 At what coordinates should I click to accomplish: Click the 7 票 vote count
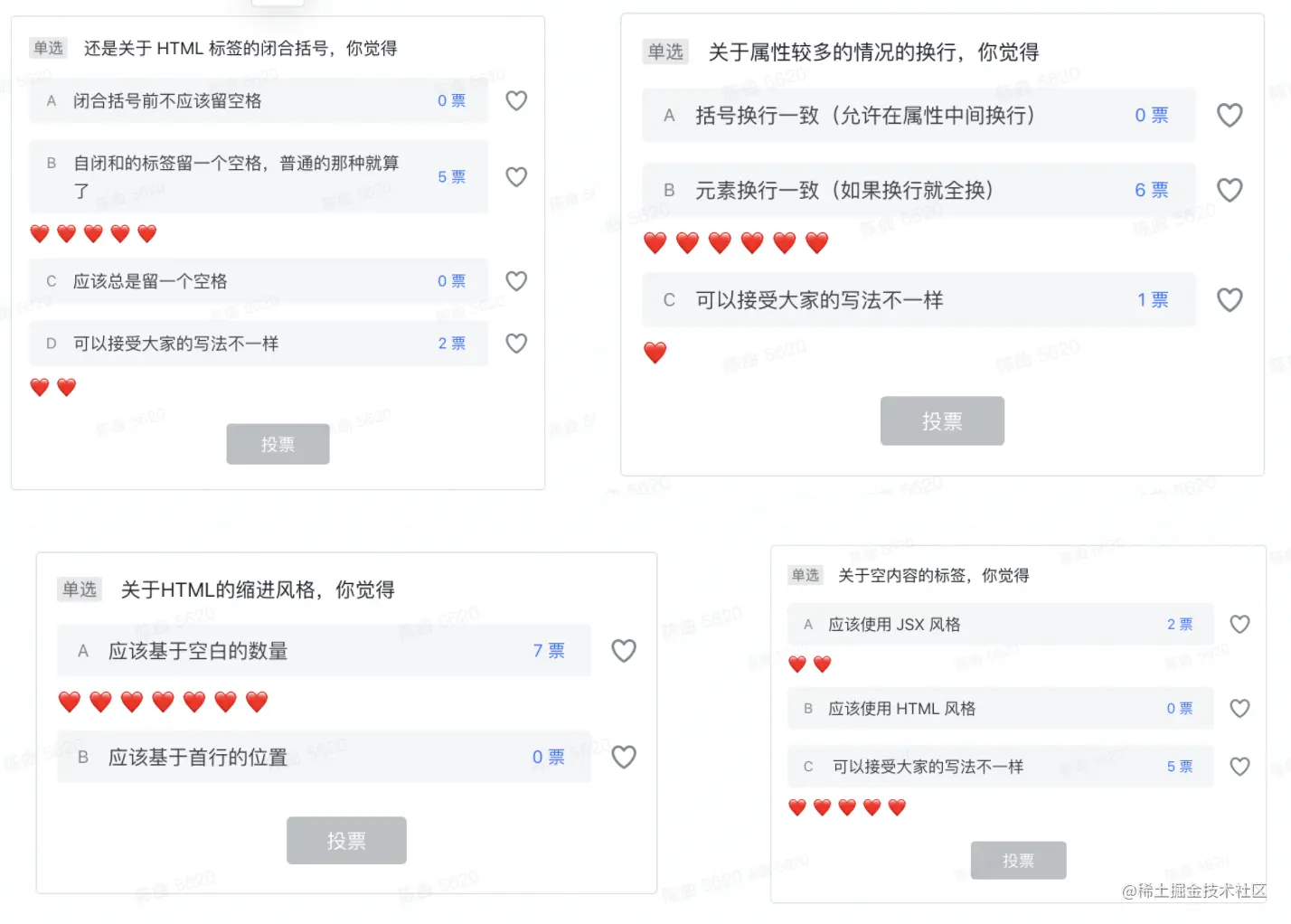548,651
